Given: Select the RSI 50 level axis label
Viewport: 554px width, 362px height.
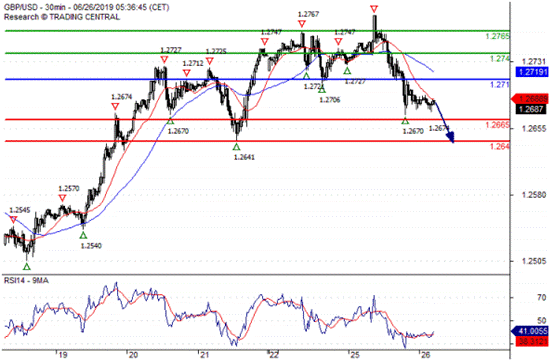Looking at the screenshot, I should [x=542, y=321].
